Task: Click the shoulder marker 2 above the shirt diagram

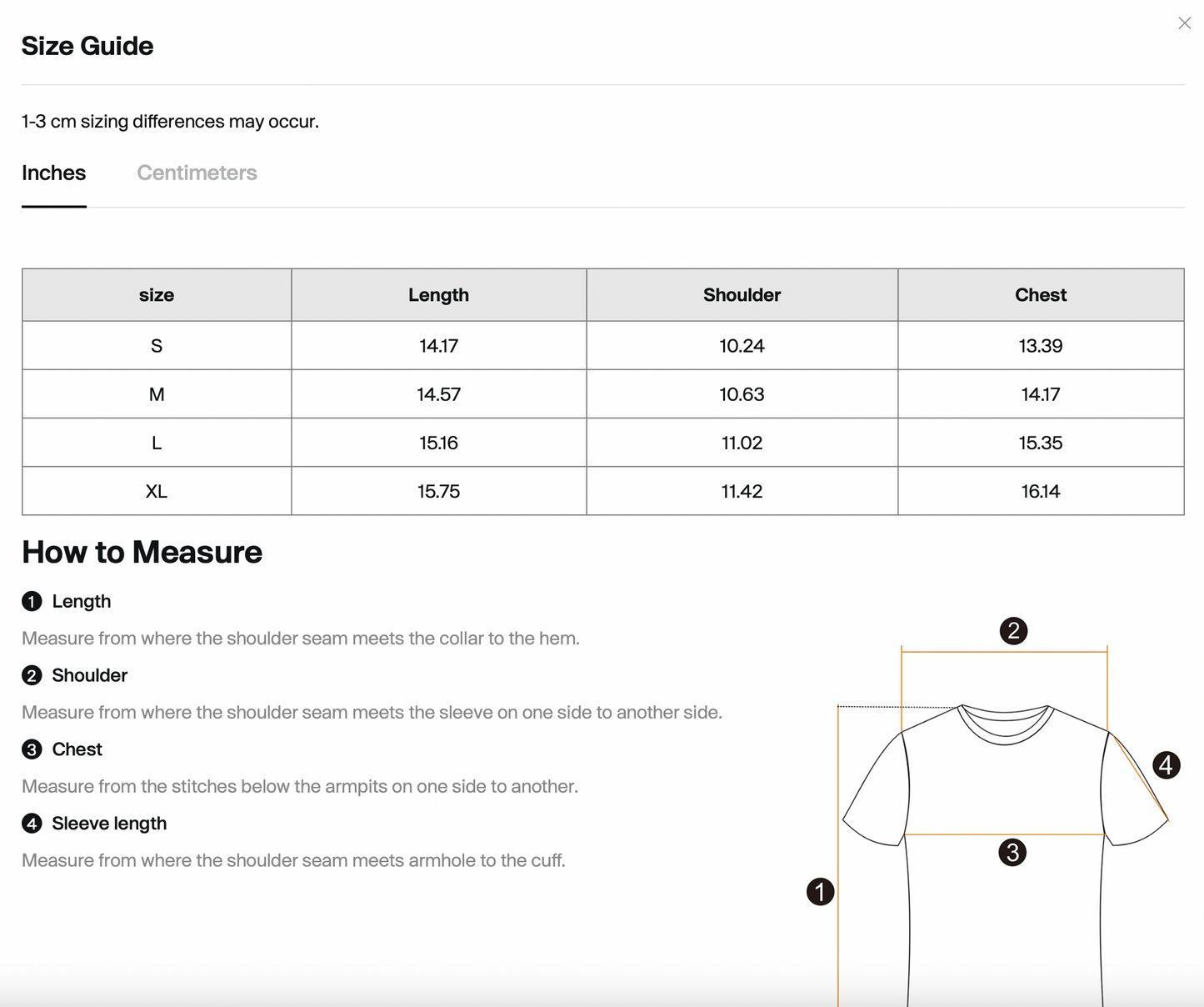Action: coord(1013,631)
